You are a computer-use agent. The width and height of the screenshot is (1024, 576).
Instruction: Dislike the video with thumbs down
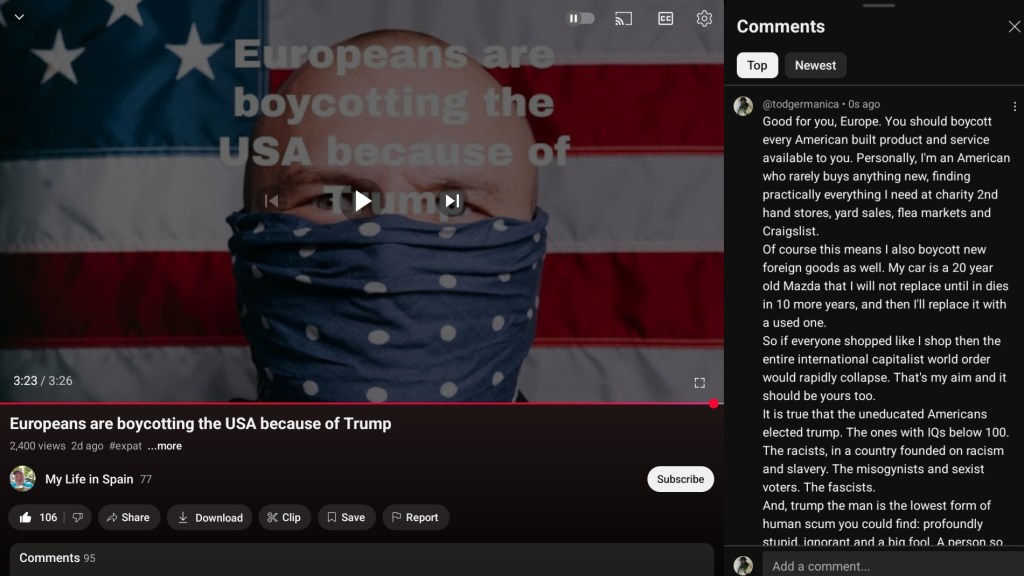point(76,517)
